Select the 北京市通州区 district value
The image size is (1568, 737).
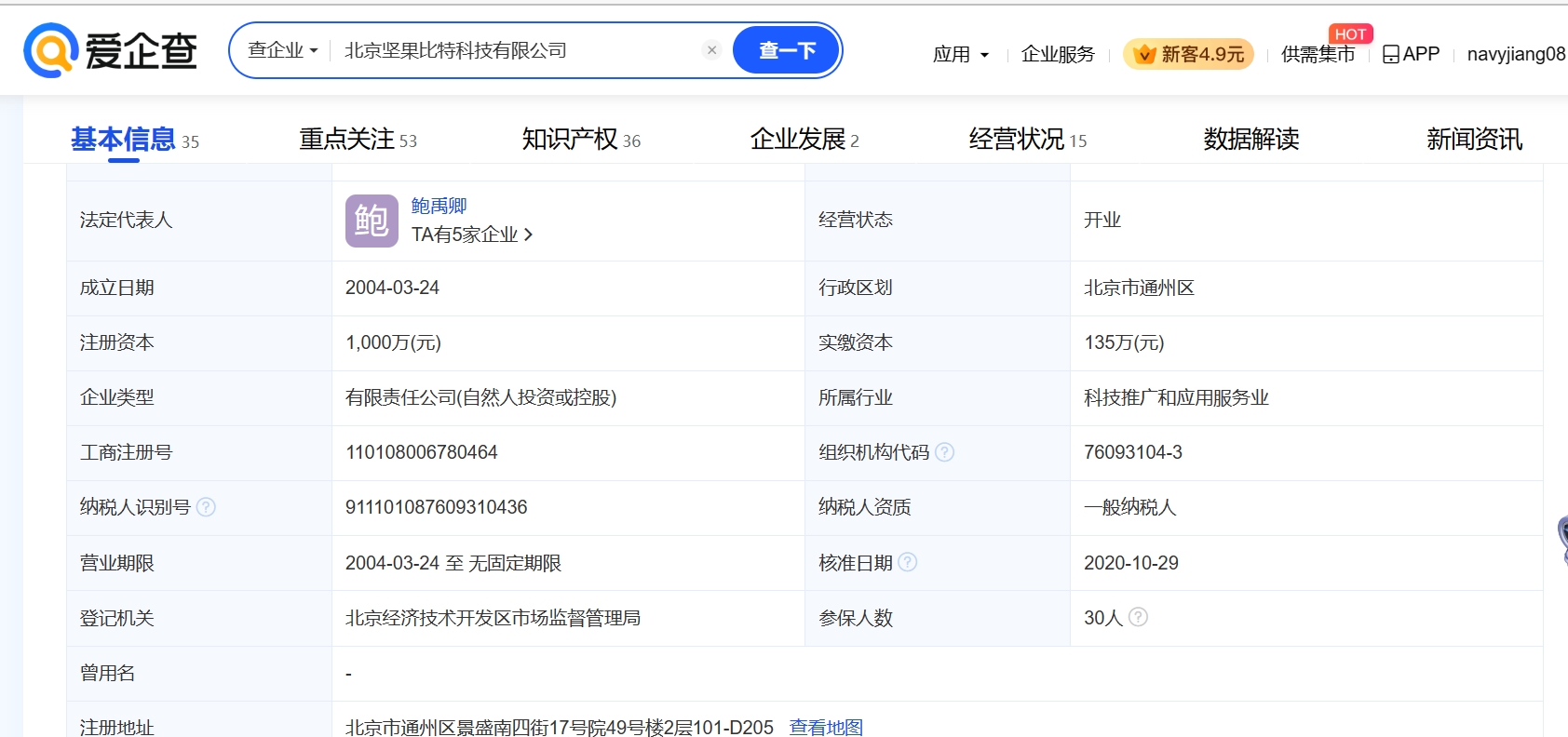click(1139, 288)
